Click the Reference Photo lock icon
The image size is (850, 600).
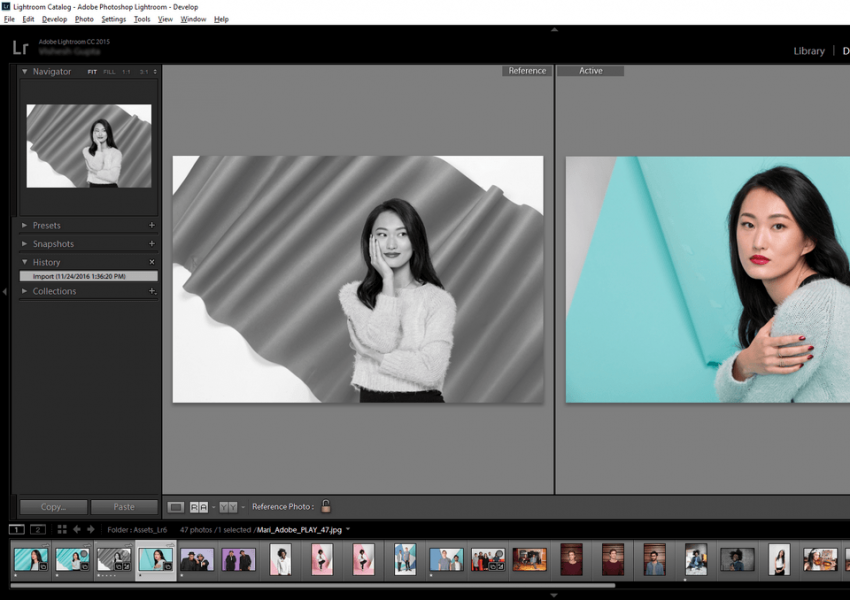click(326, 507)
